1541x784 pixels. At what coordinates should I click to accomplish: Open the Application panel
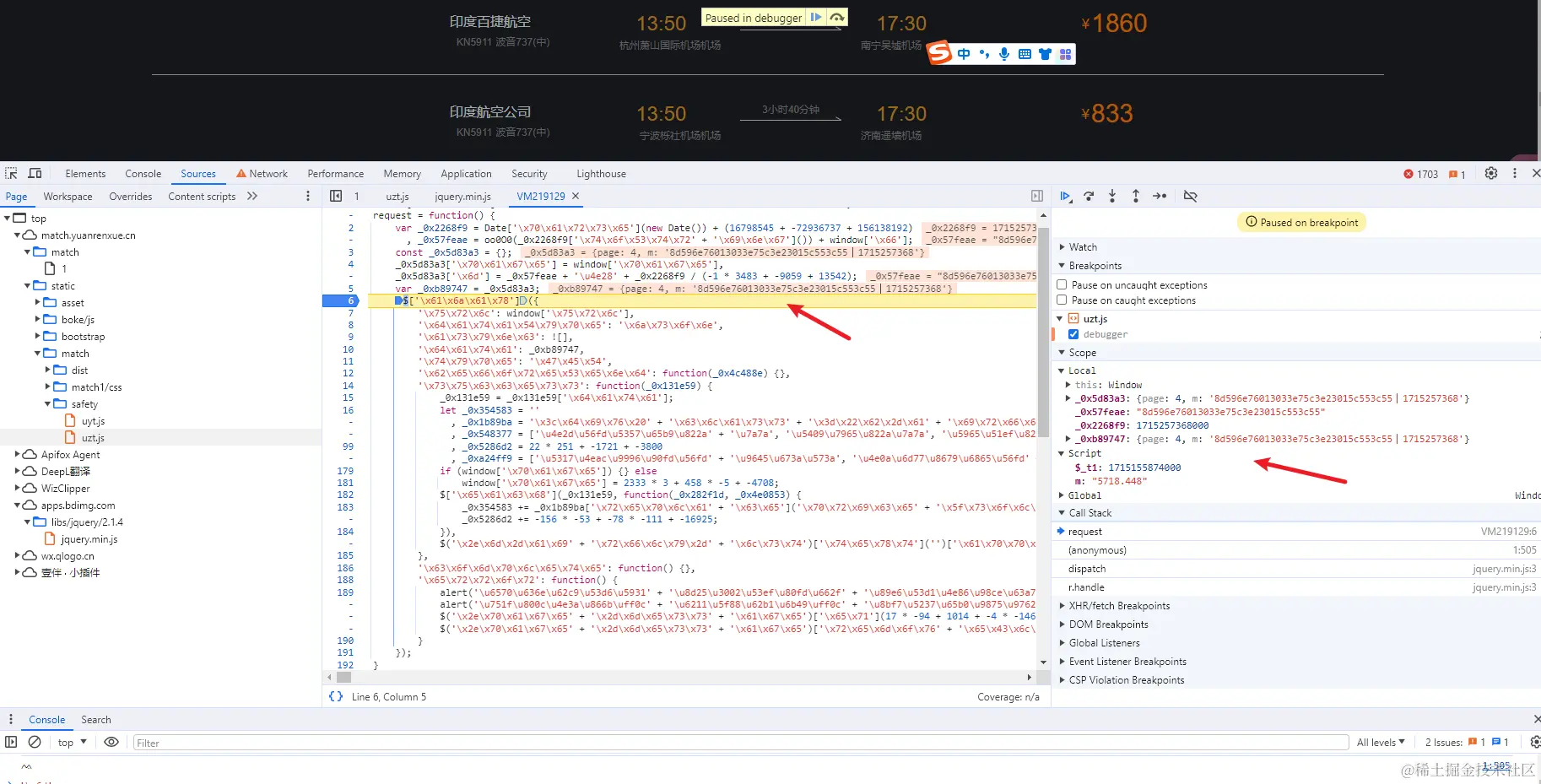pyautogui.click(x=466, y=174)
